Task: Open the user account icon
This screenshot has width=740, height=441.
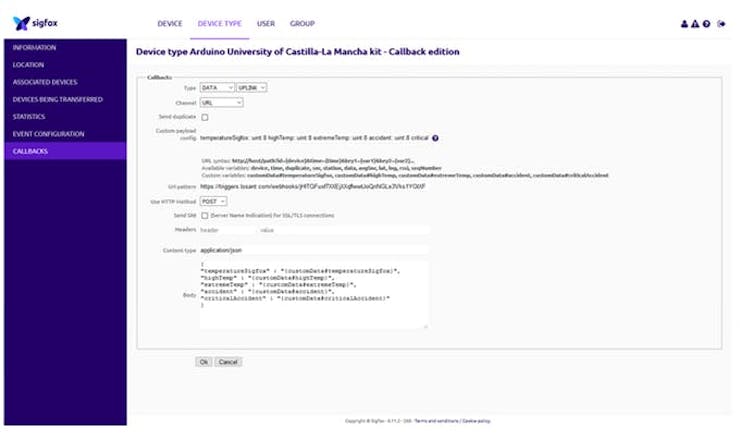Action: (x=684, y=24)
